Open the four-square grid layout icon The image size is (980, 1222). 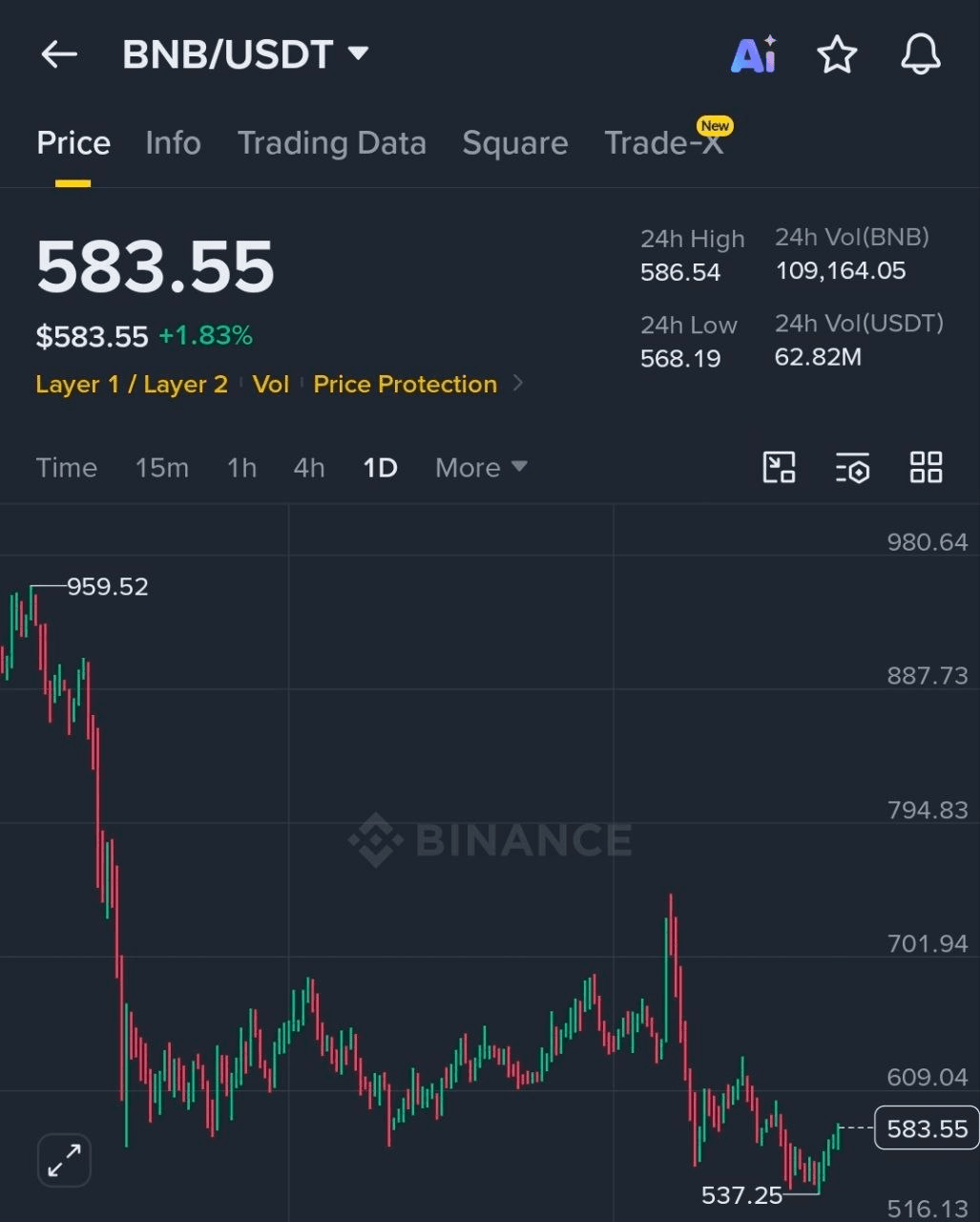tap(926, 468)
